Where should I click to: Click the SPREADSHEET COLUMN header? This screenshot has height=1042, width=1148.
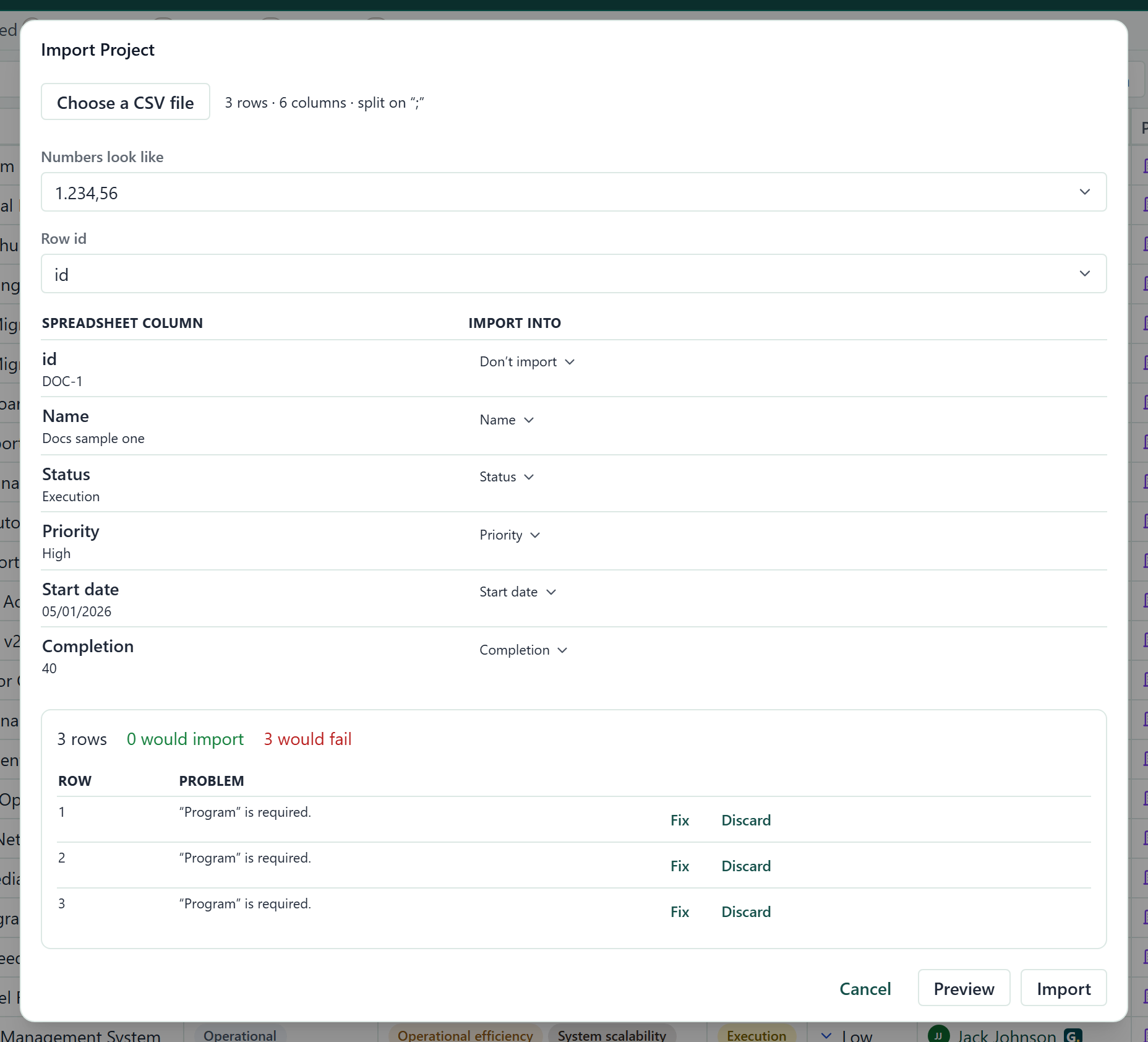122,324
